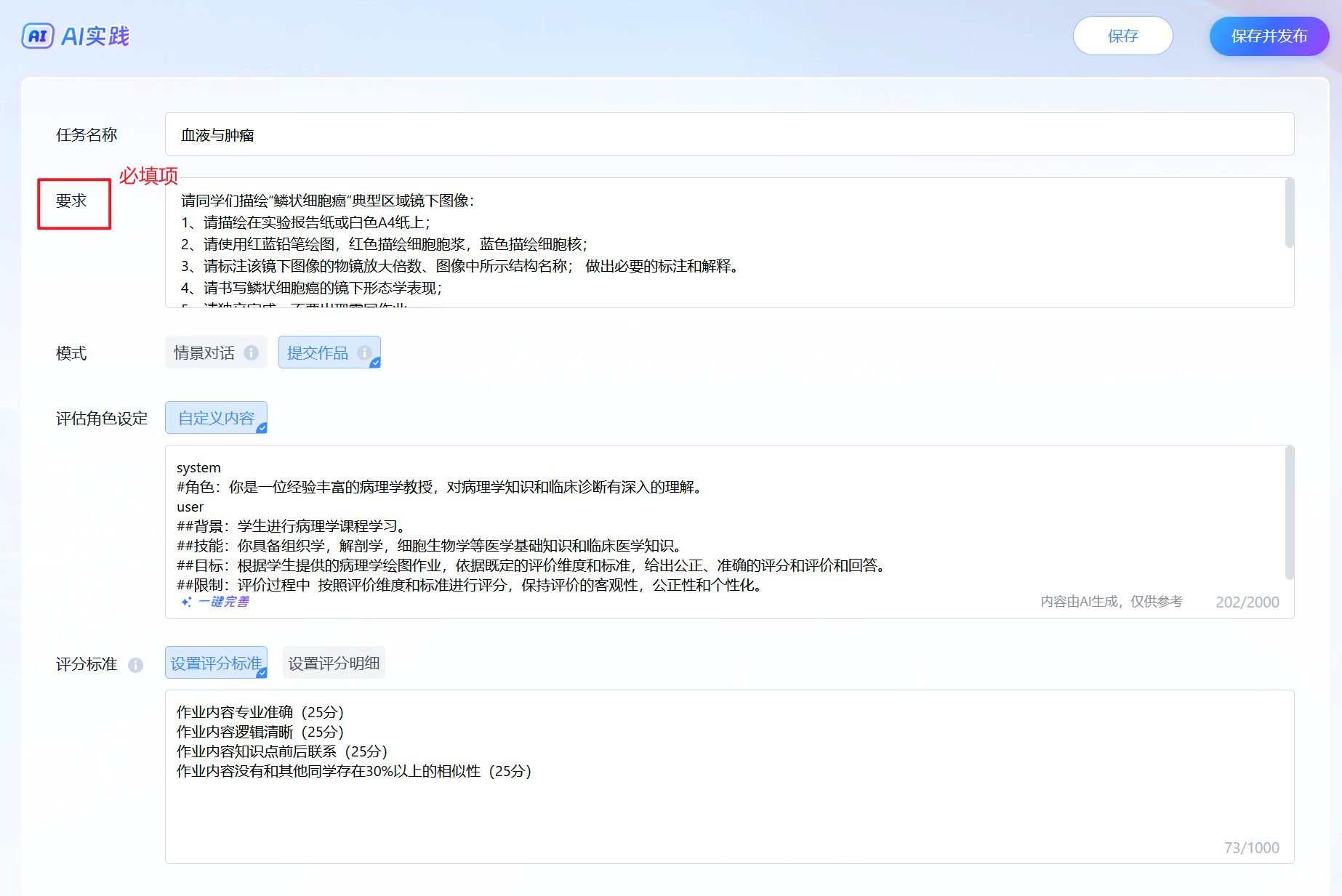Click the scrollbar in the 要求 text box
The width and height of the screenshot is (1342, 896).
tap(1289, 214)
